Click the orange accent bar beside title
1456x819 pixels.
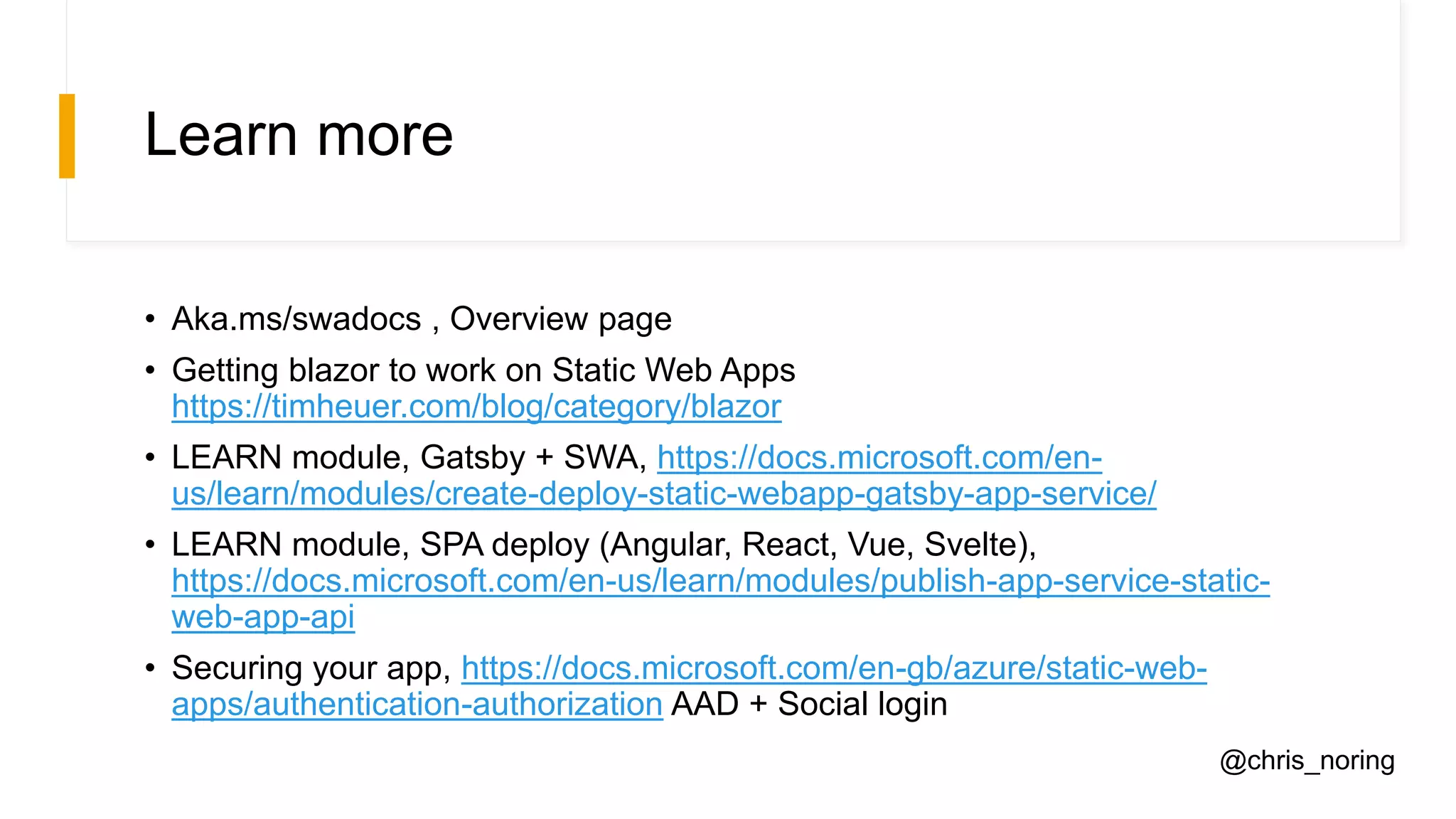click(67, 136)
